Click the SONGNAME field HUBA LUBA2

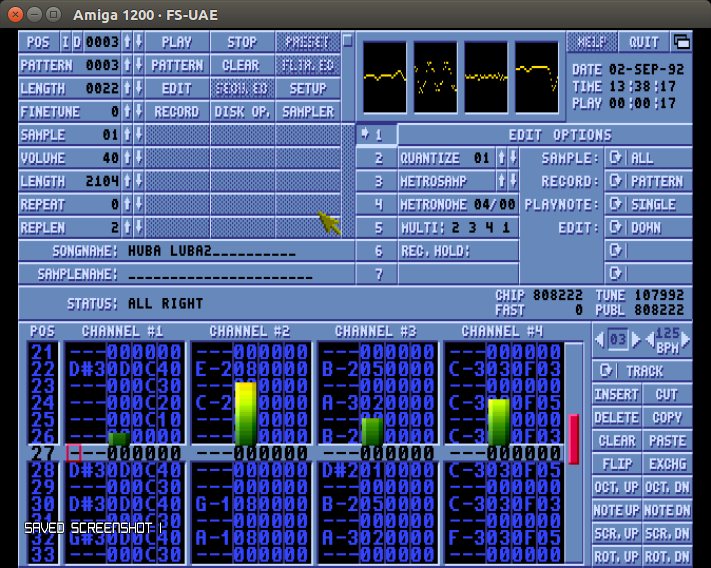pyautogui.click(x=211, y=251)
